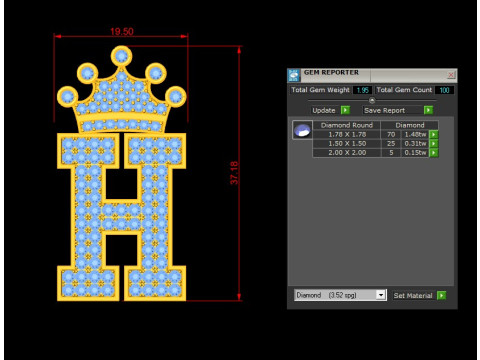Click the 1.48tw weight cell
This screenshot has height=360, width=480.
point(415,134)
